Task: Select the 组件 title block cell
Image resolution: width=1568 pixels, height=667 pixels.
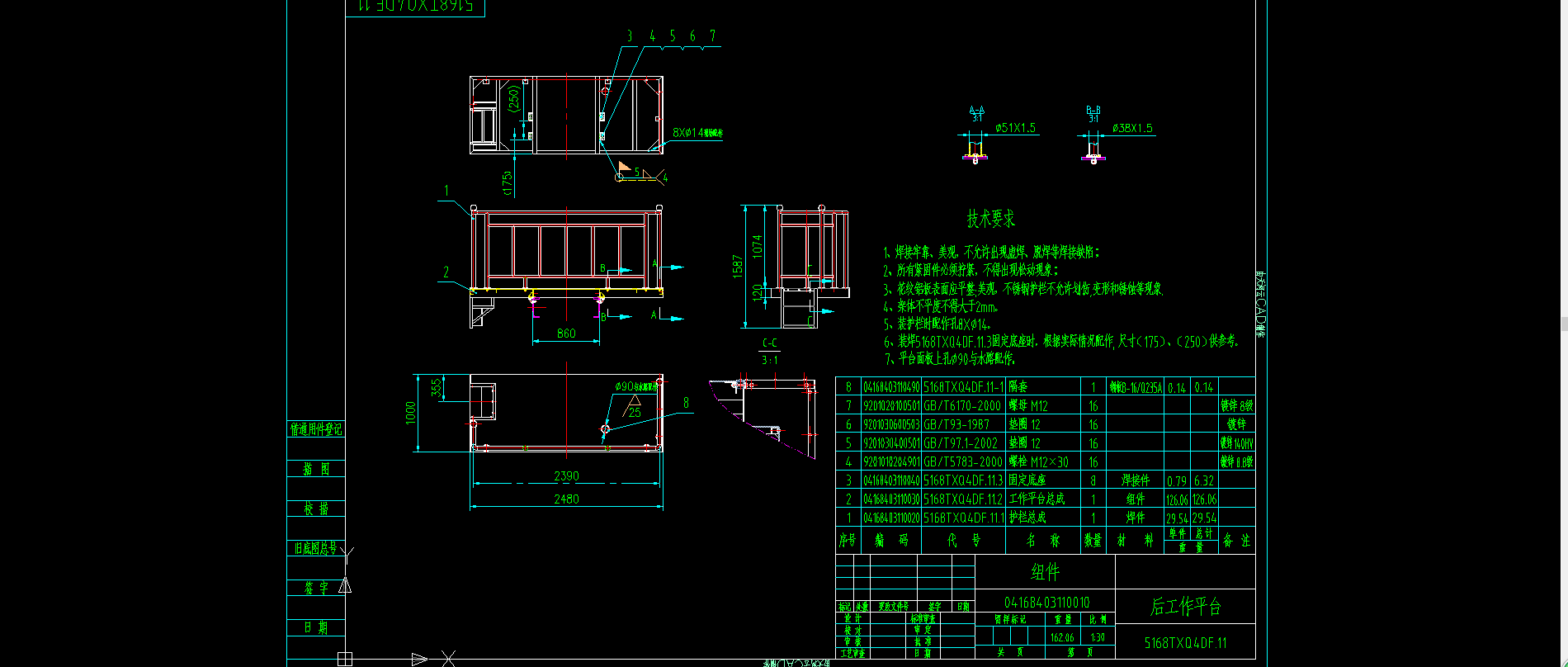Action: (1045, 571)
